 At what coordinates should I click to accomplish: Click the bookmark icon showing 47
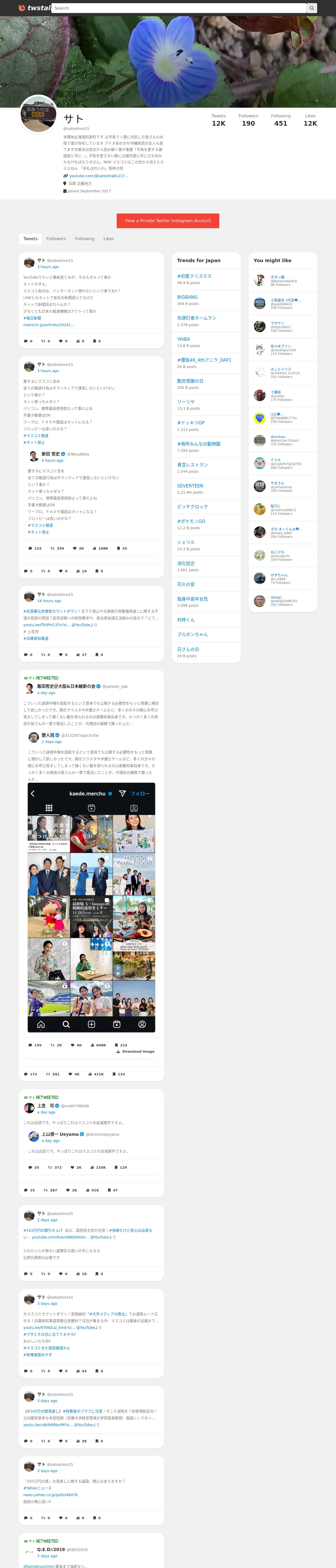(110, 1190)
